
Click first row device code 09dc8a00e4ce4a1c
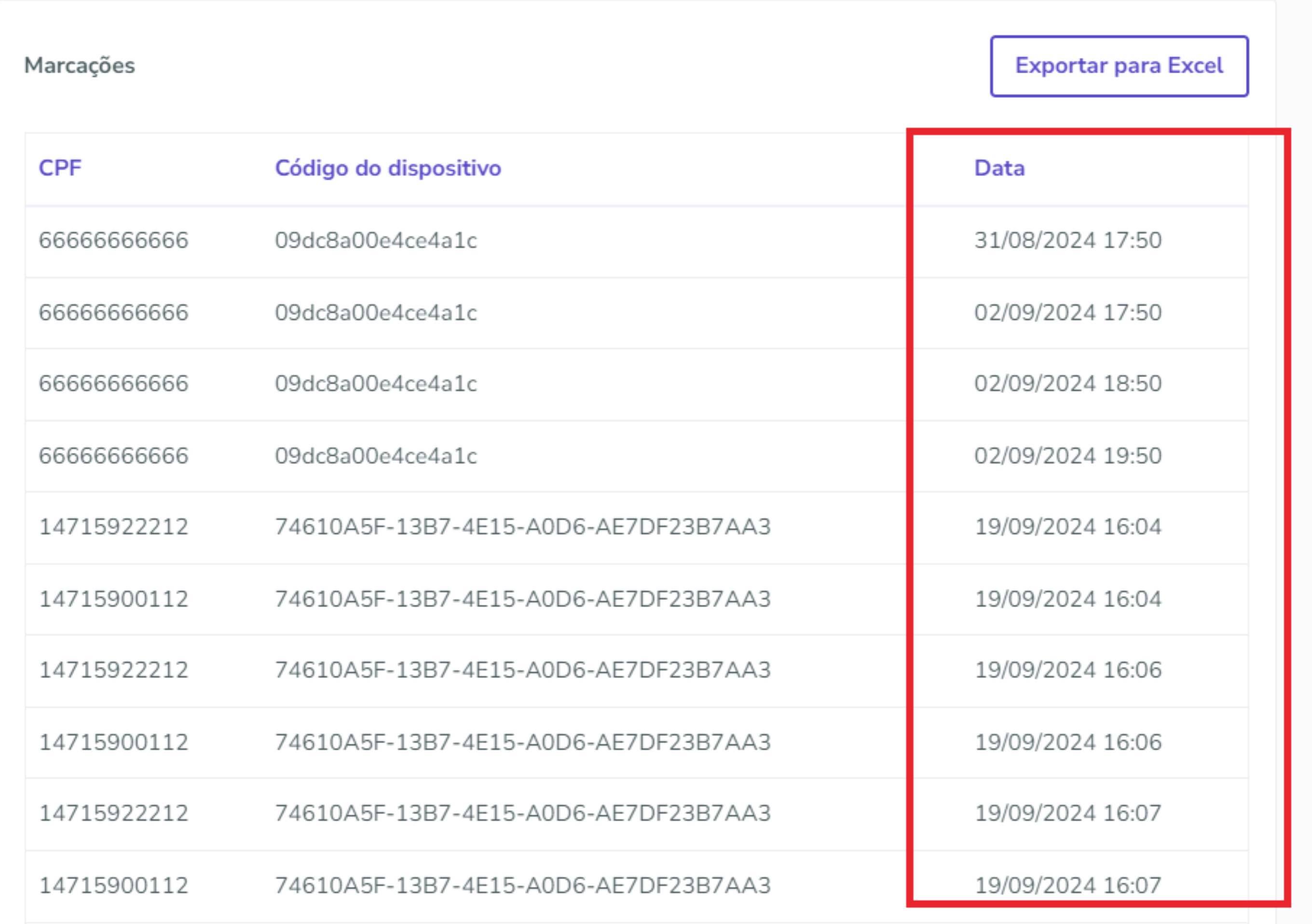tap(375, 241)
